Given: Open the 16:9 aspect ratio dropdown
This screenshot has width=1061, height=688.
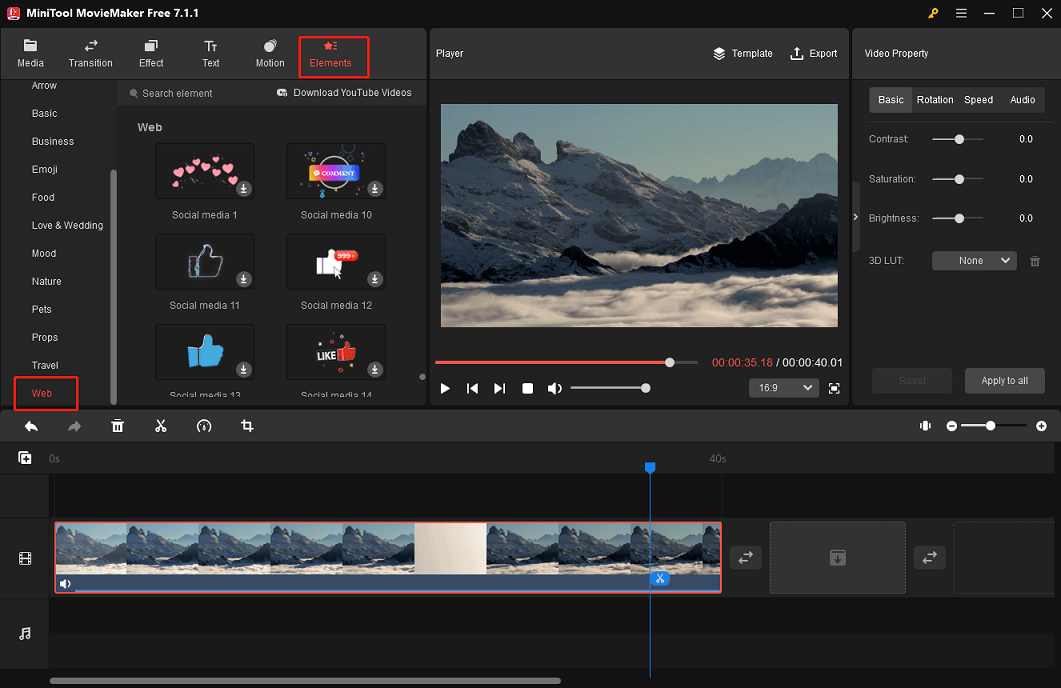Looking at the screenshot, I should point(783,388).
